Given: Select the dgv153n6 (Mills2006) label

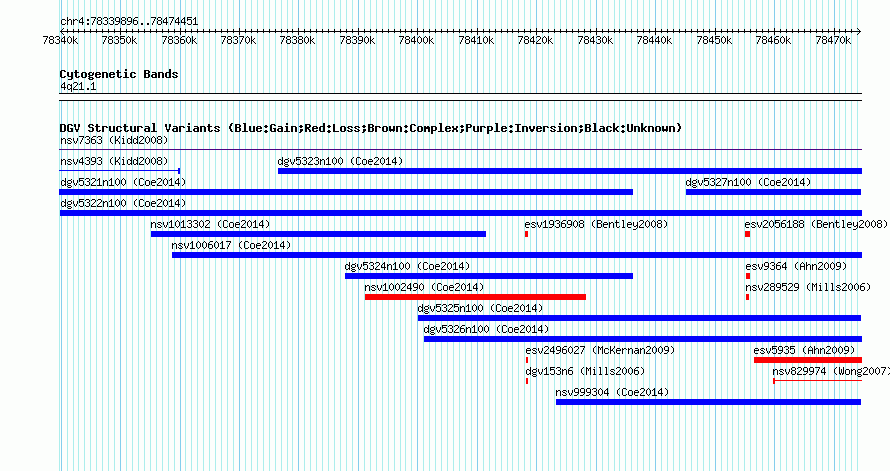Looking at the screenshot, I should point(585,371).
